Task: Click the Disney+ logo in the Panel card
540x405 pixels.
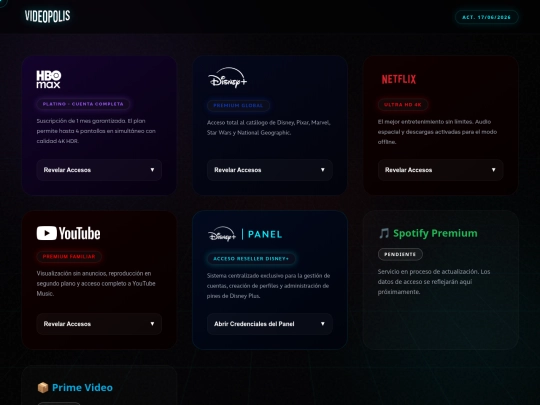Action: [x=222, y=234]
